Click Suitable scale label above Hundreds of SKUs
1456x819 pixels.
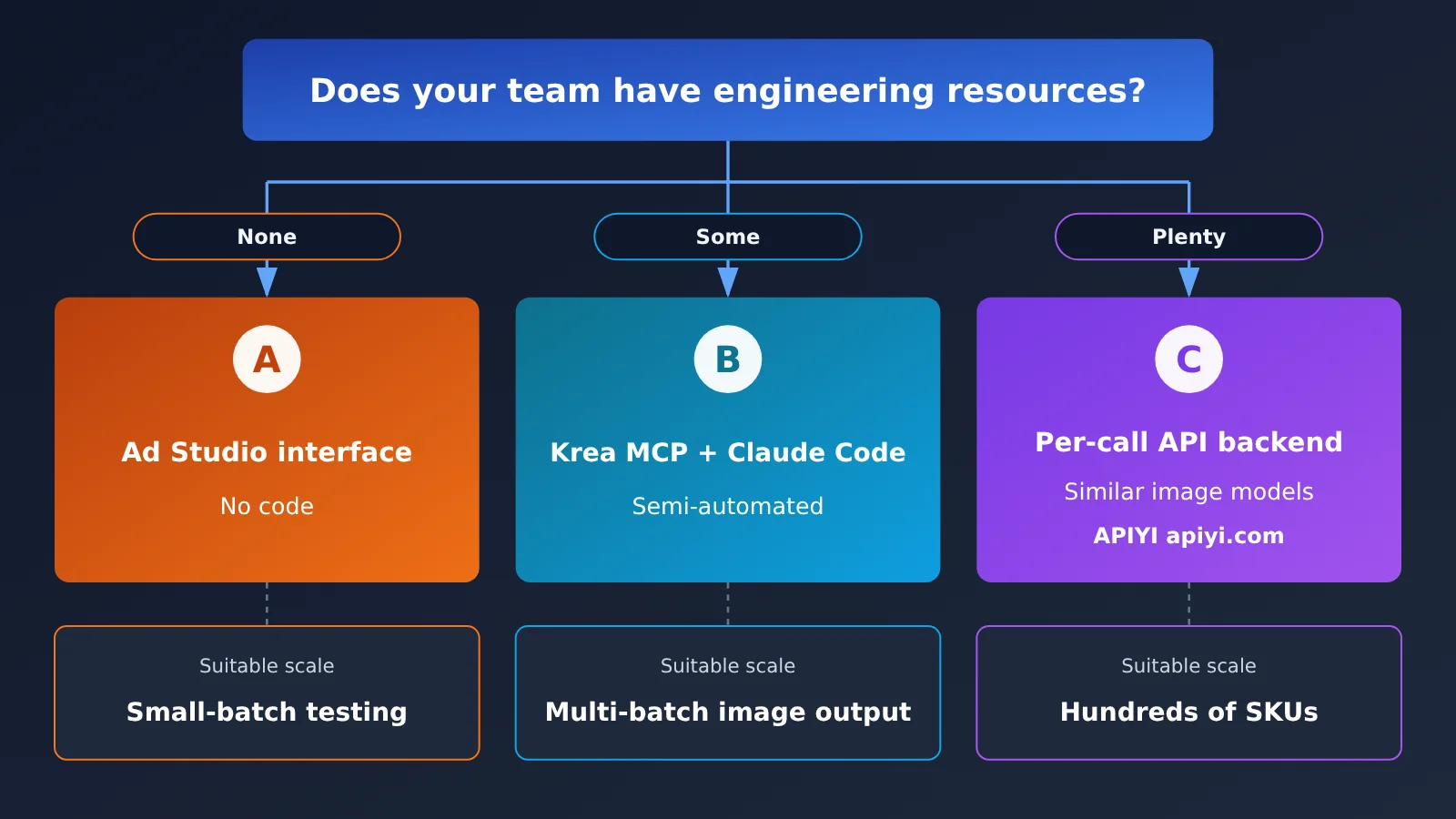click(x=1188, y=666)
